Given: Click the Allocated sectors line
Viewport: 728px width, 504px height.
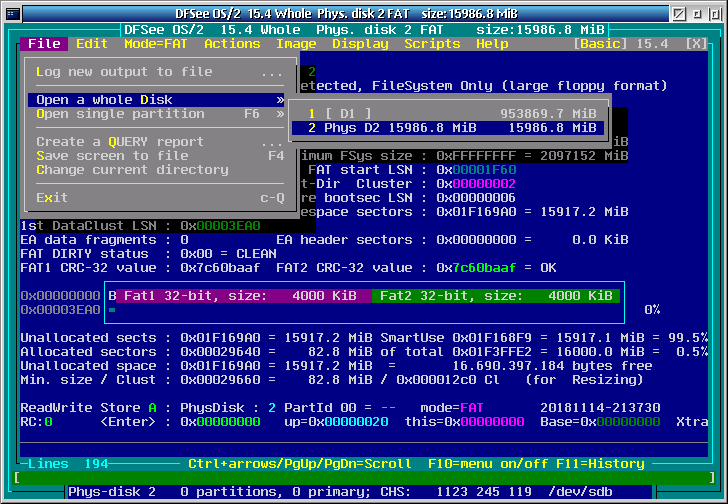Looking at the screenshot, I should click(364, 352).
